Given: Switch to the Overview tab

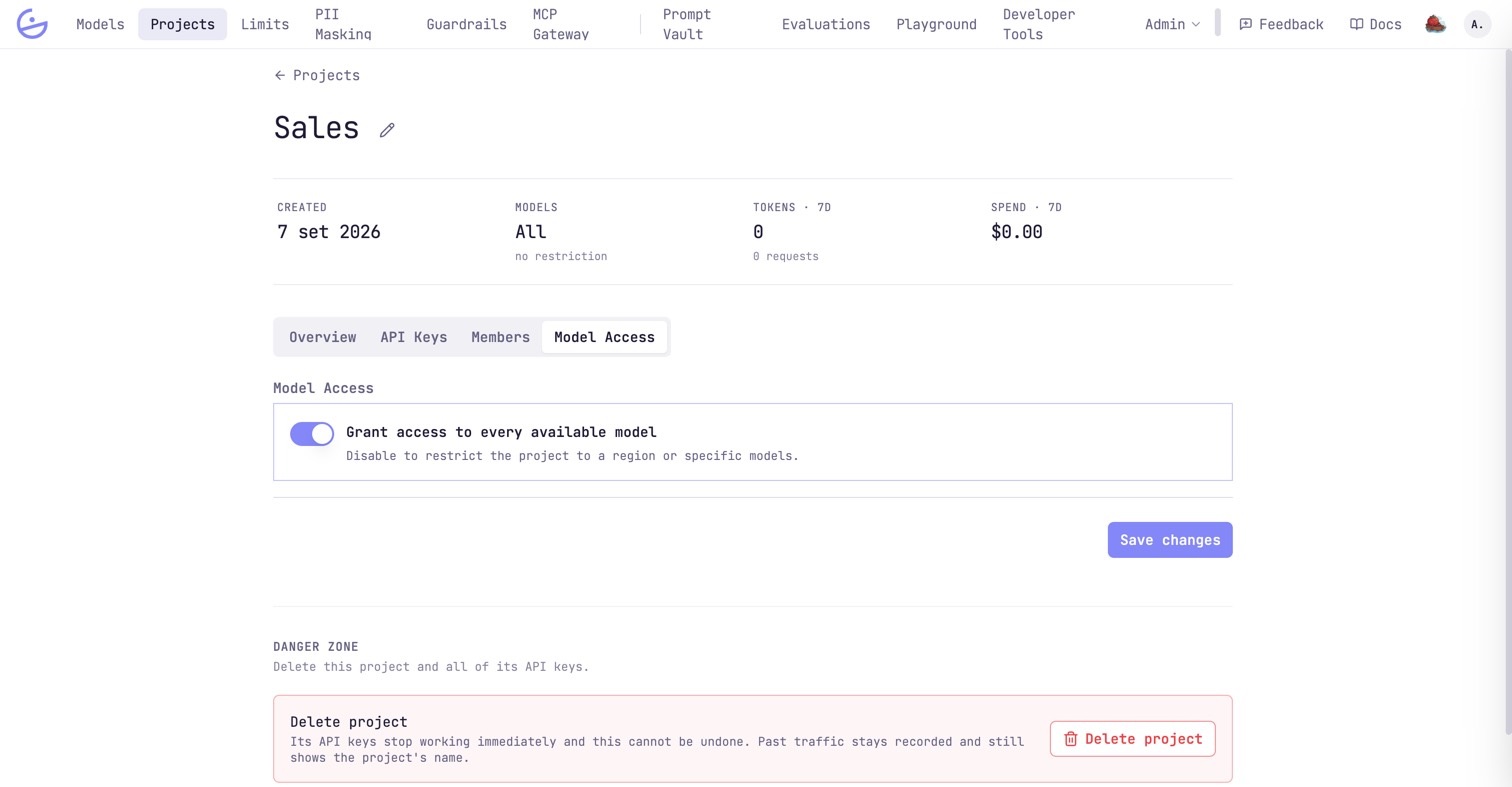Looking at the screenshot, I should (322, 337).
